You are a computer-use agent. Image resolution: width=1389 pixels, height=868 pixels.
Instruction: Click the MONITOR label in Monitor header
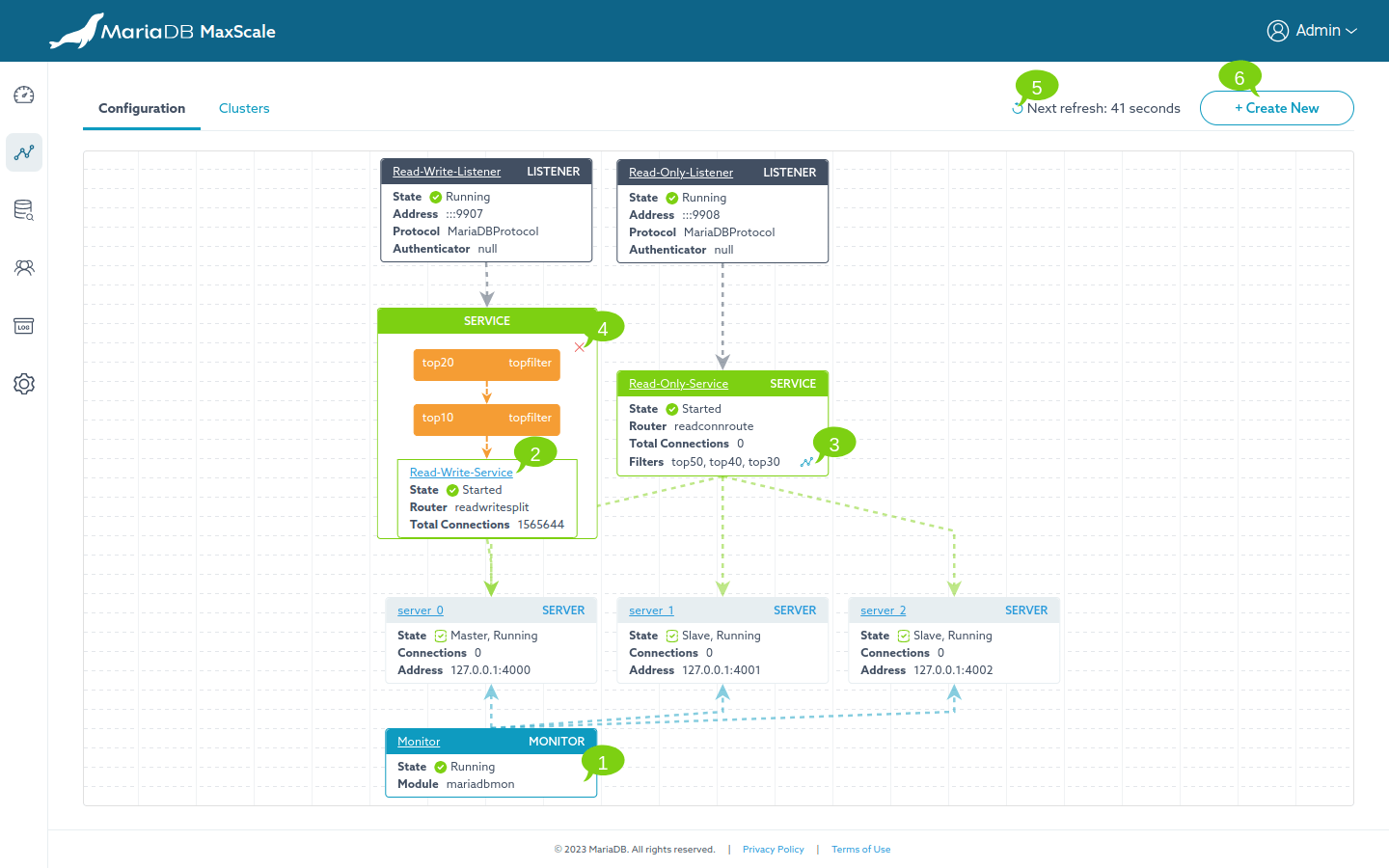[x=557, y=742]
